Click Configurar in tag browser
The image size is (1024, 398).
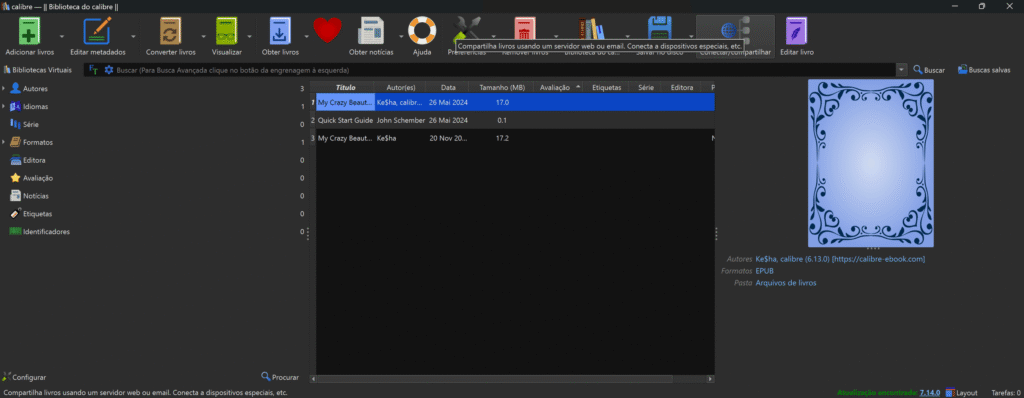(24, 377)
